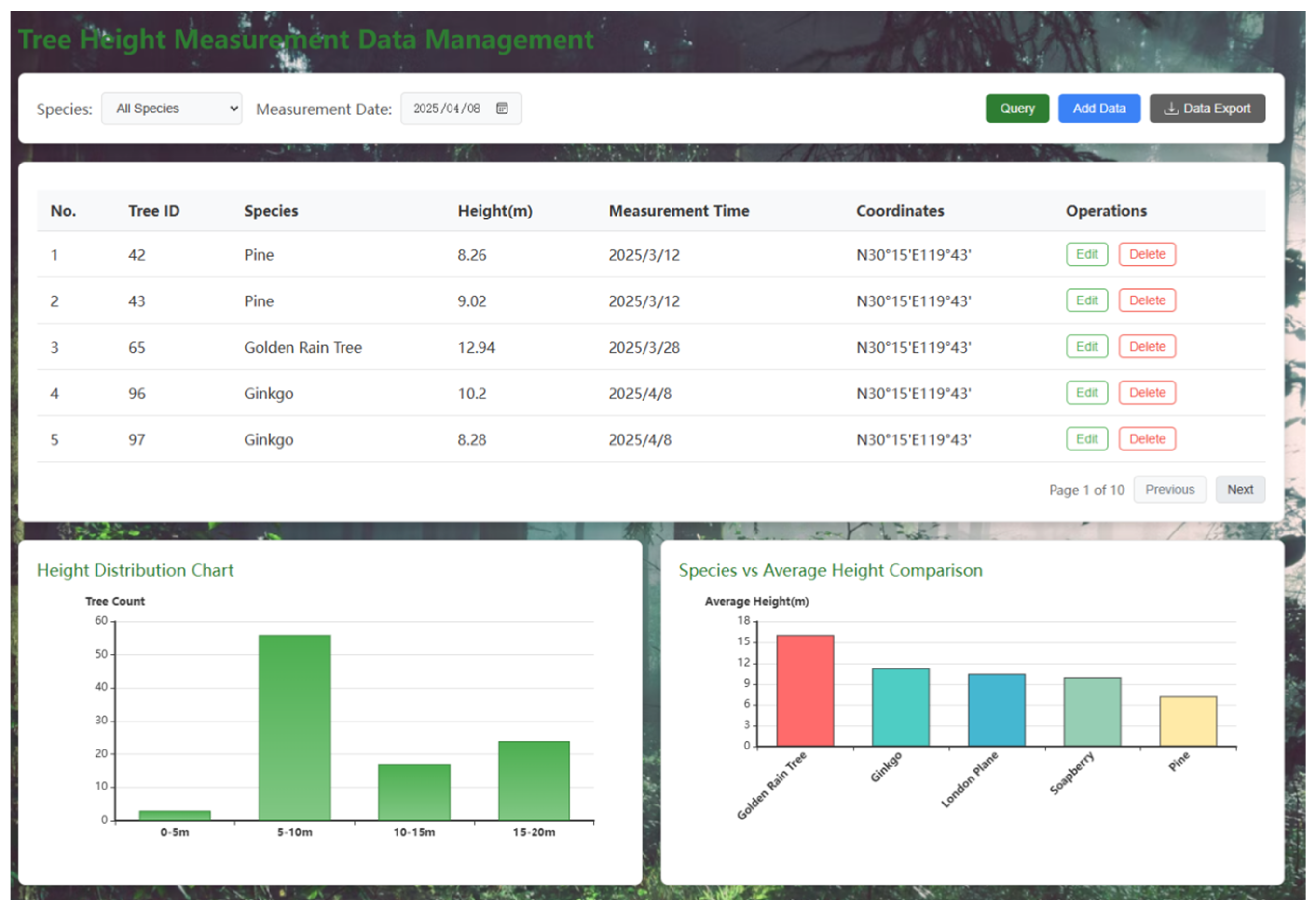Click the 10-15m bar in distribution chart
This screenshot has width=1316, height=913.
pos(414,792)
